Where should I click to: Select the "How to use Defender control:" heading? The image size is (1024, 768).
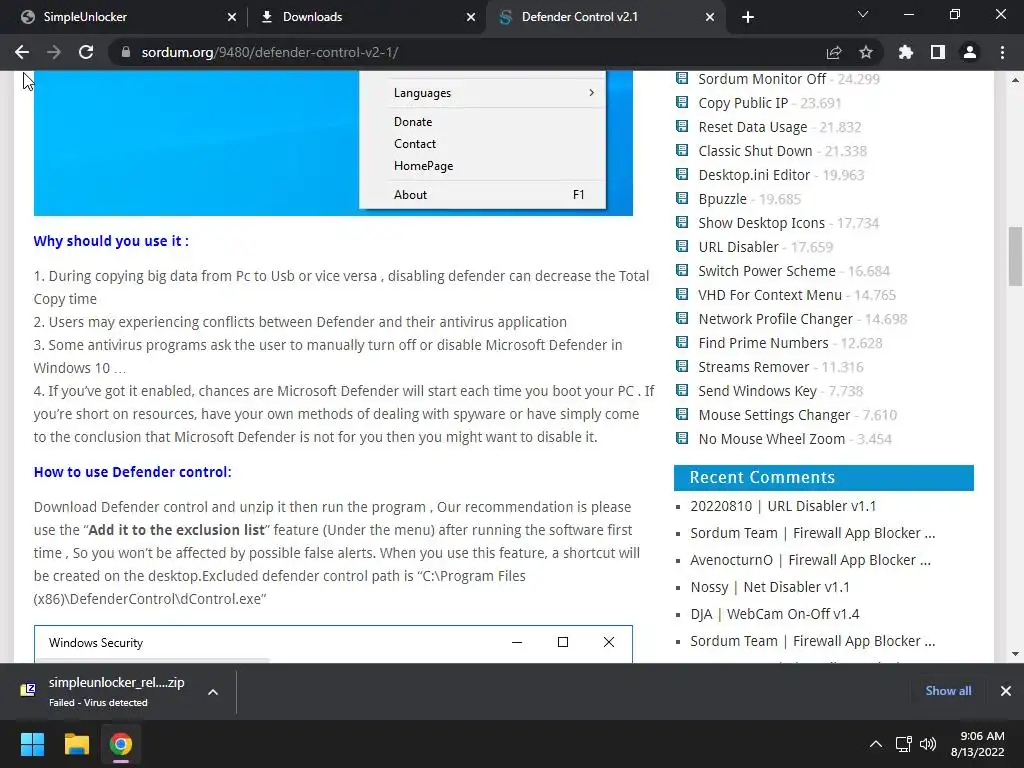point(133,472)
